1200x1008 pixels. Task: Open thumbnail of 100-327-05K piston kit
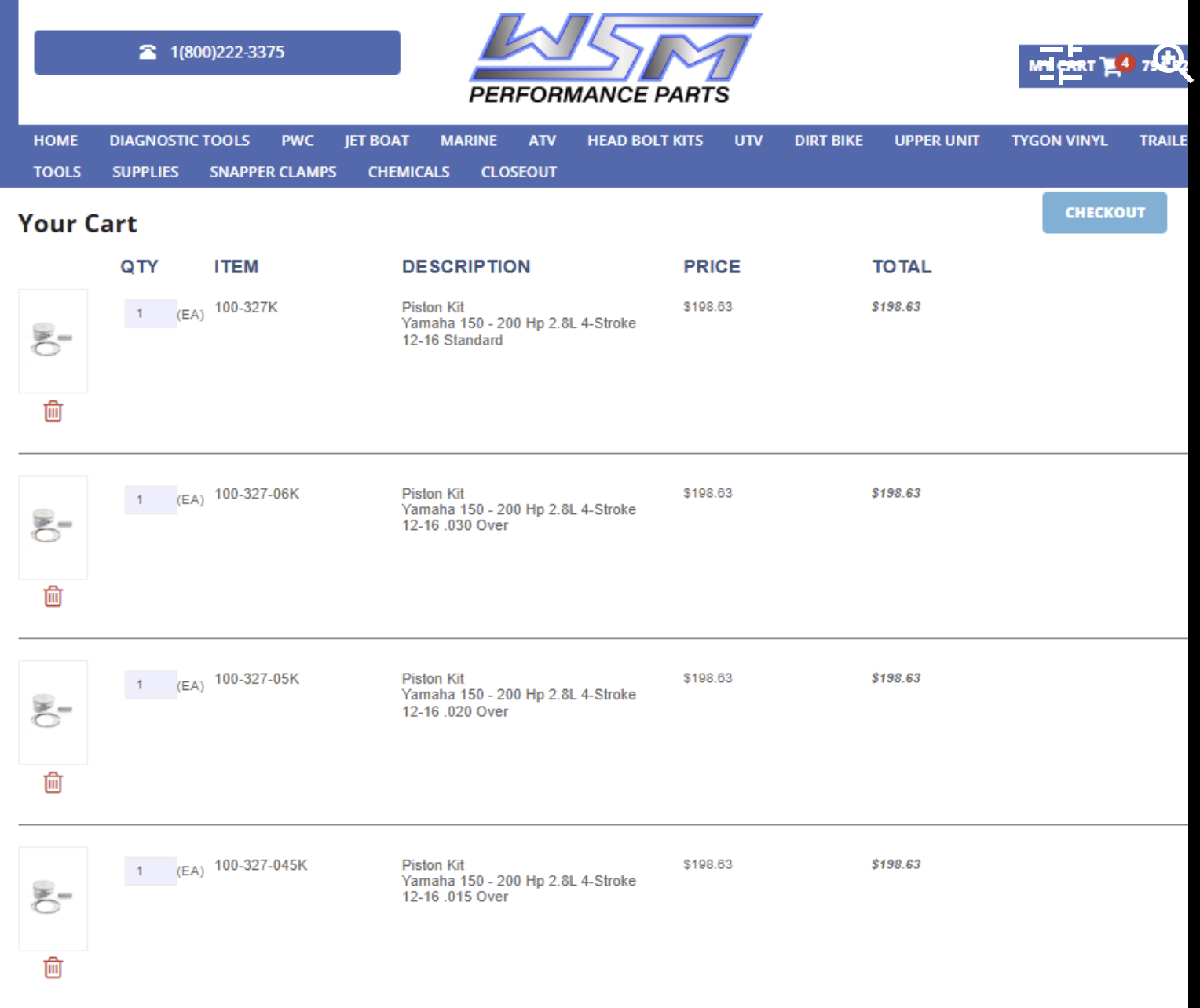pos(53,712)
